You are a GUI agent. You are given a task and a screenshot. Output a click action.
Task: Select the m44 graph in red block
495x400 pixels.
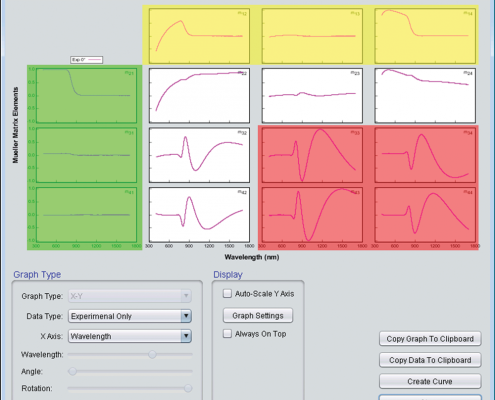[425, 215]
